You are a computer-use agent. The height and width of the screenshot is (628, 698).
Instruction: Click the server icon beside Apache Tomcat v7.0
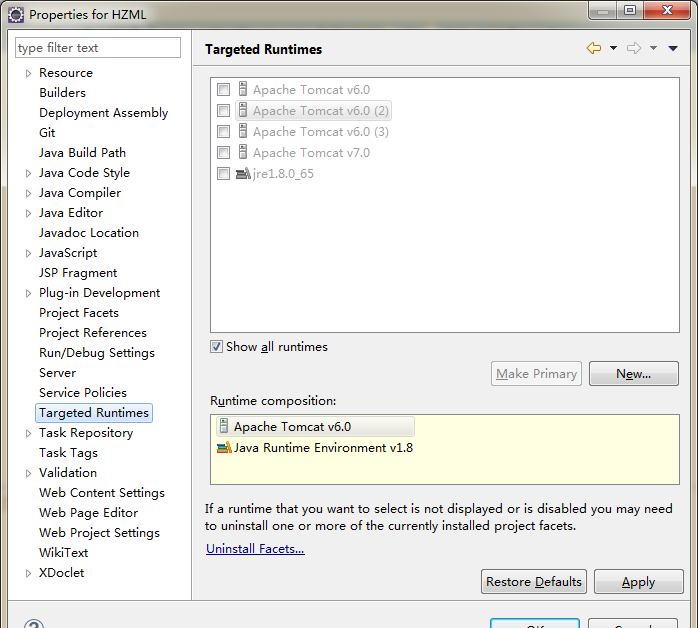pyautogui.click(x=243, y=152)
